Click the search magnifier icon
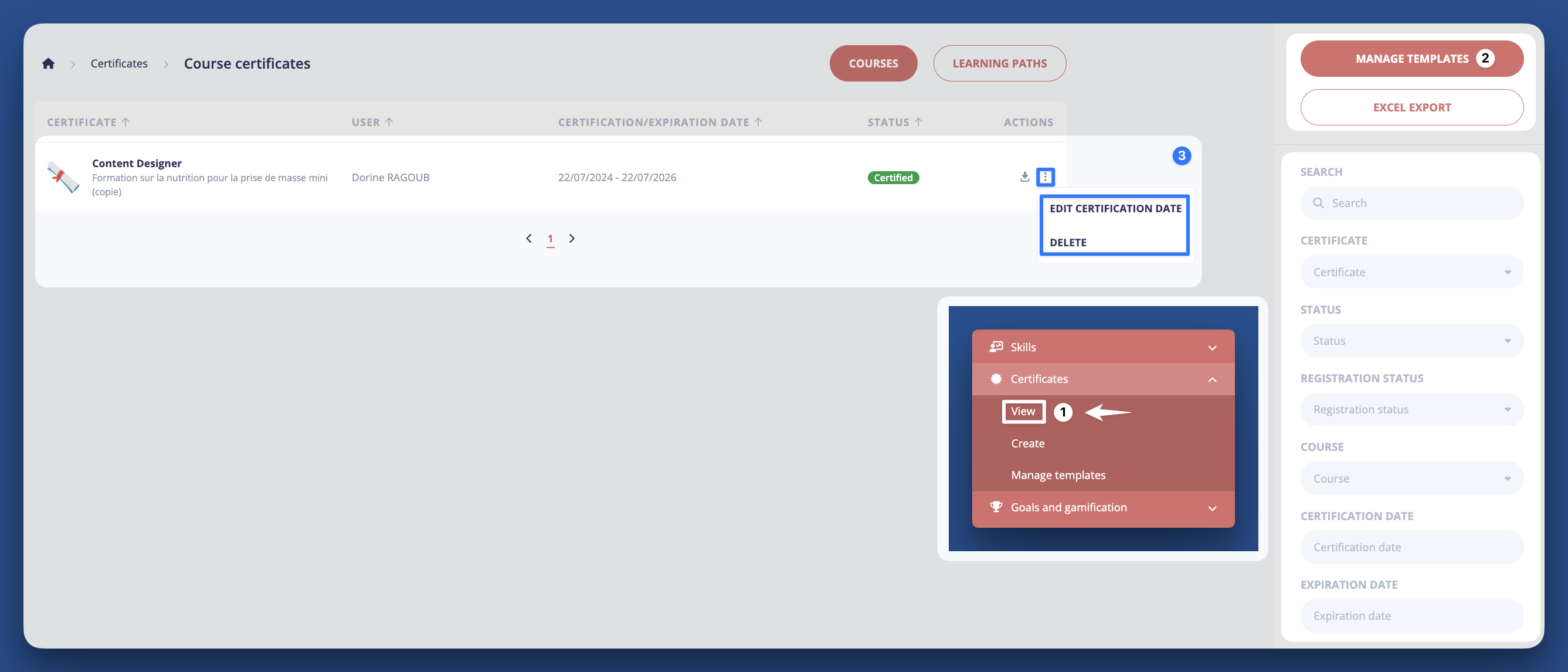 [1318, 203]
